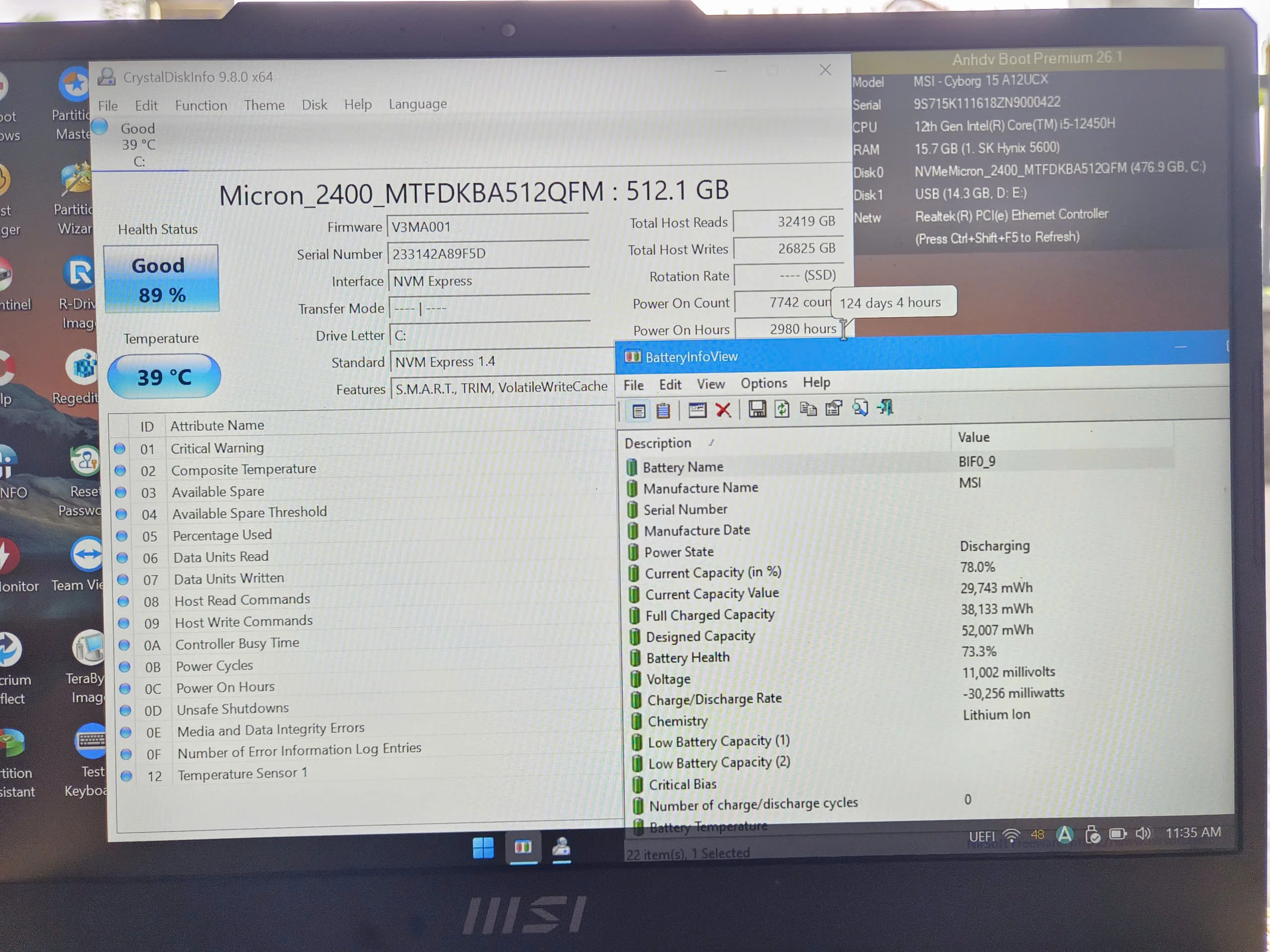Click the Good 89 % health status button
Image resolution: width=1270 pixels, height=952 pixels.
tap(161, 279)
